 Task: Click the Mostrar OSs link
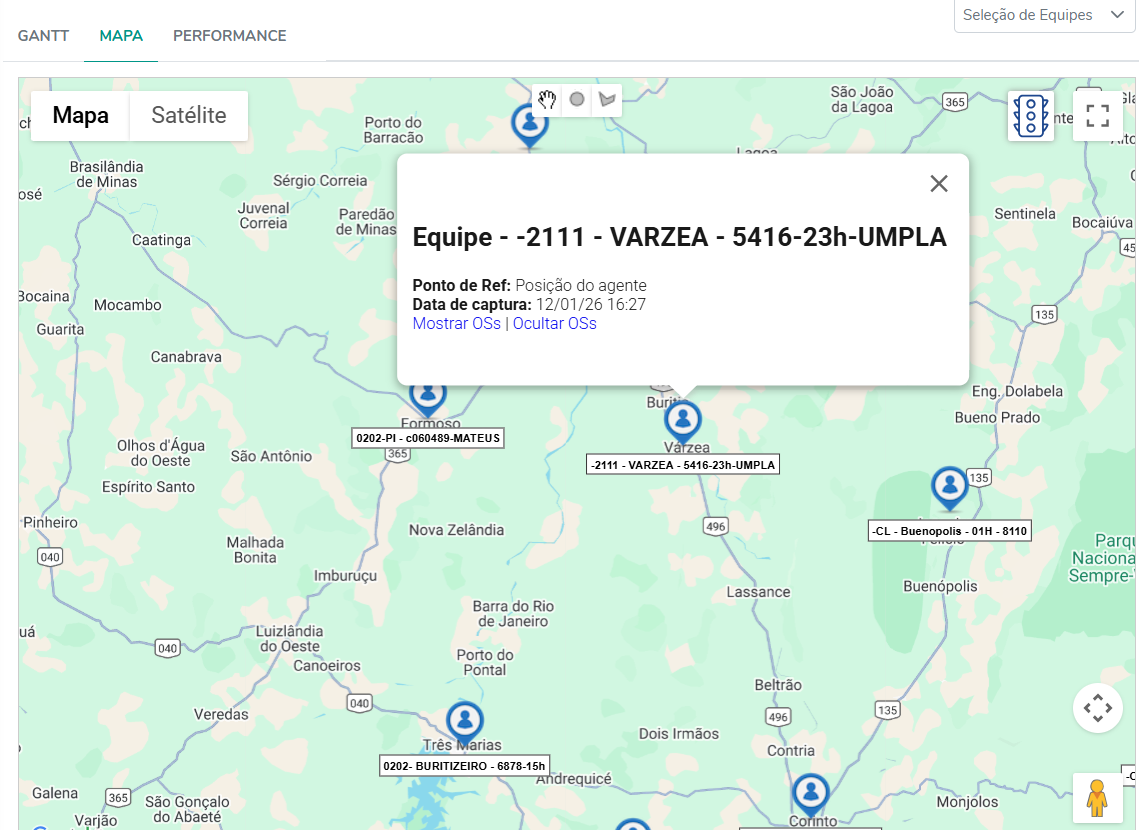(456, 324)
